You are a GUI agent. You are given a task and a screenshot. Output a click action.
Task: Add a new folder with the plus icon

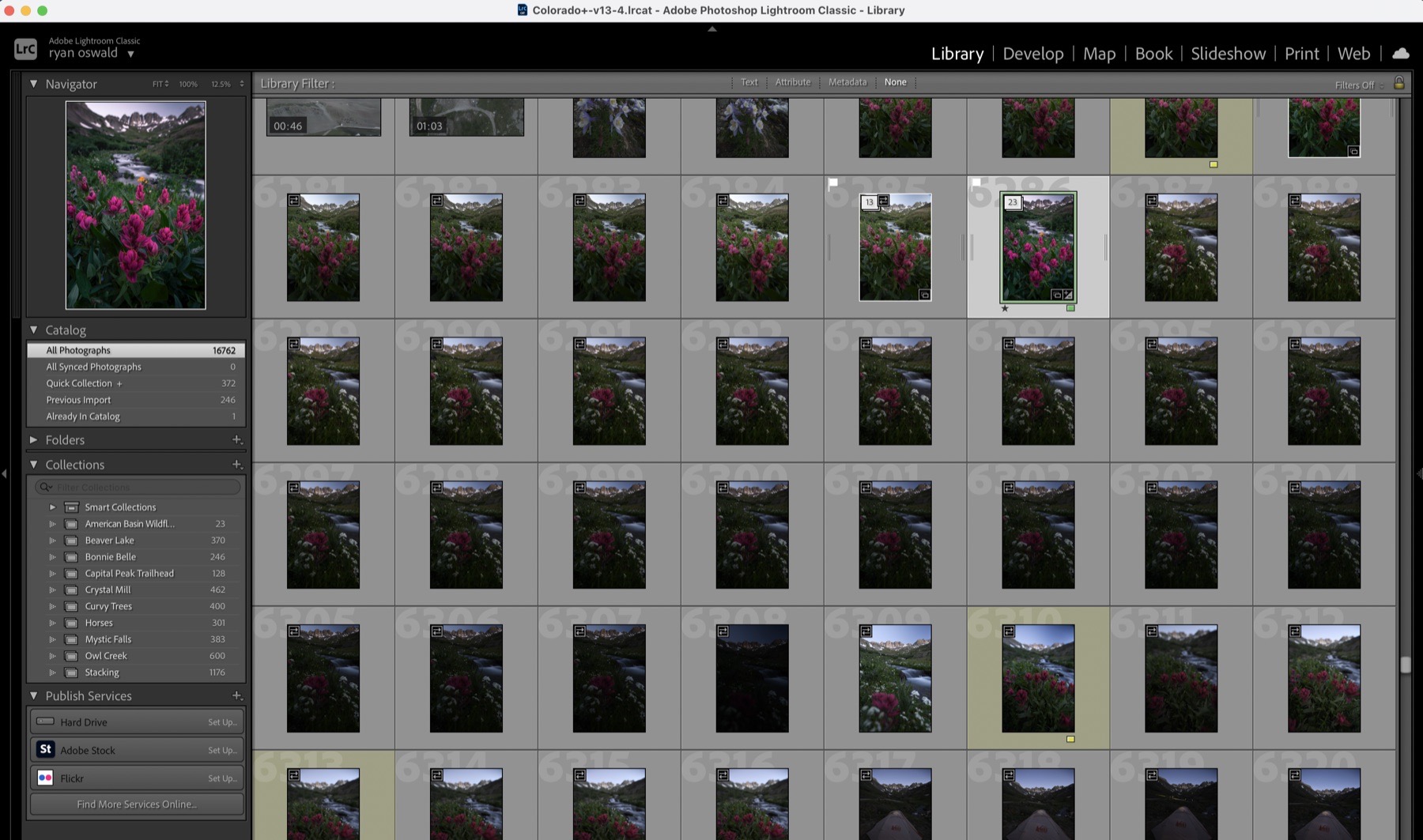(236, 439)
